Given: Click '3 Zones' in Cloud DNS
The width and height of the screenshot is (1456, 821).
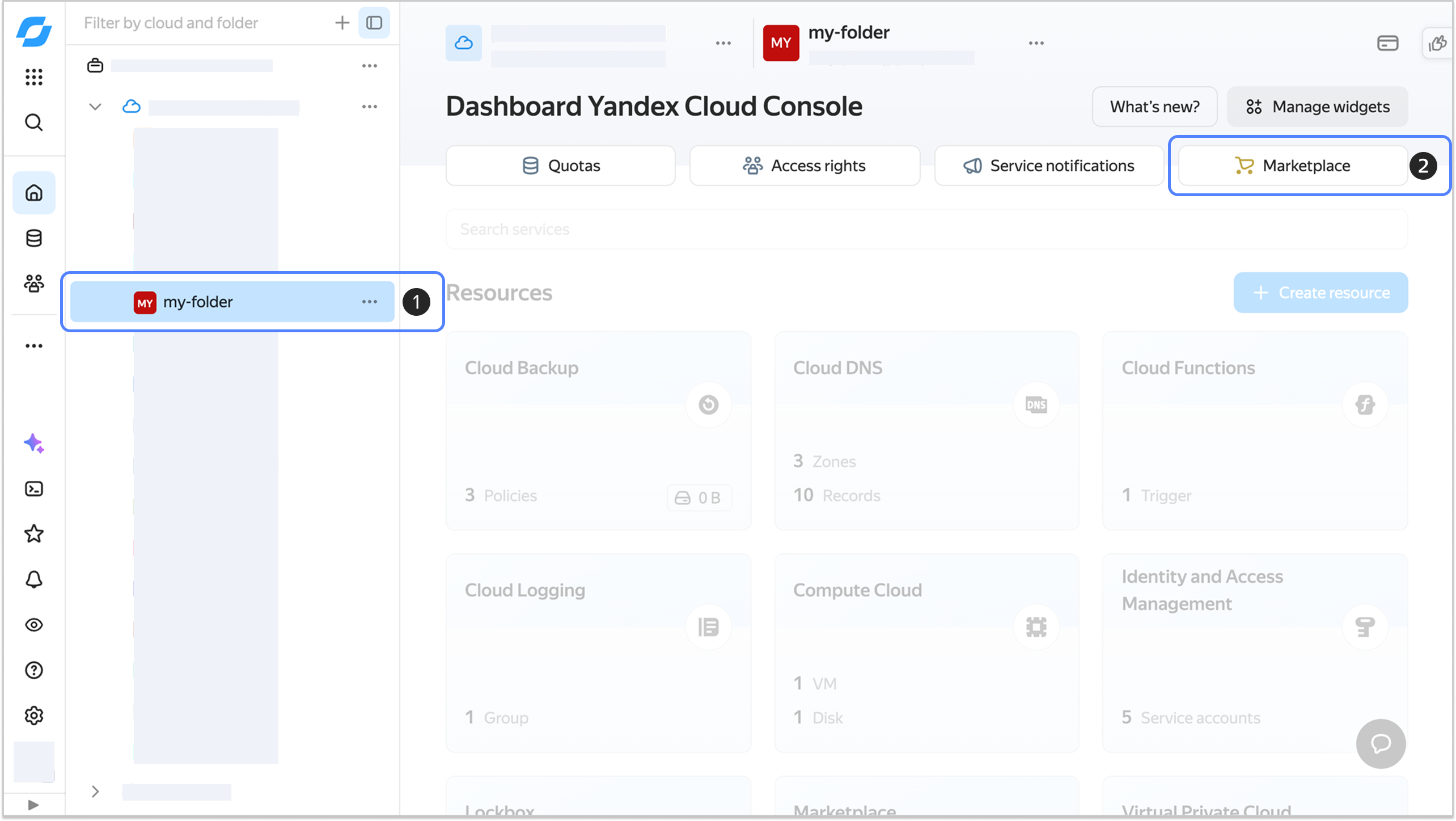Looking at the screenshot, I should click(x=824, y=462).
